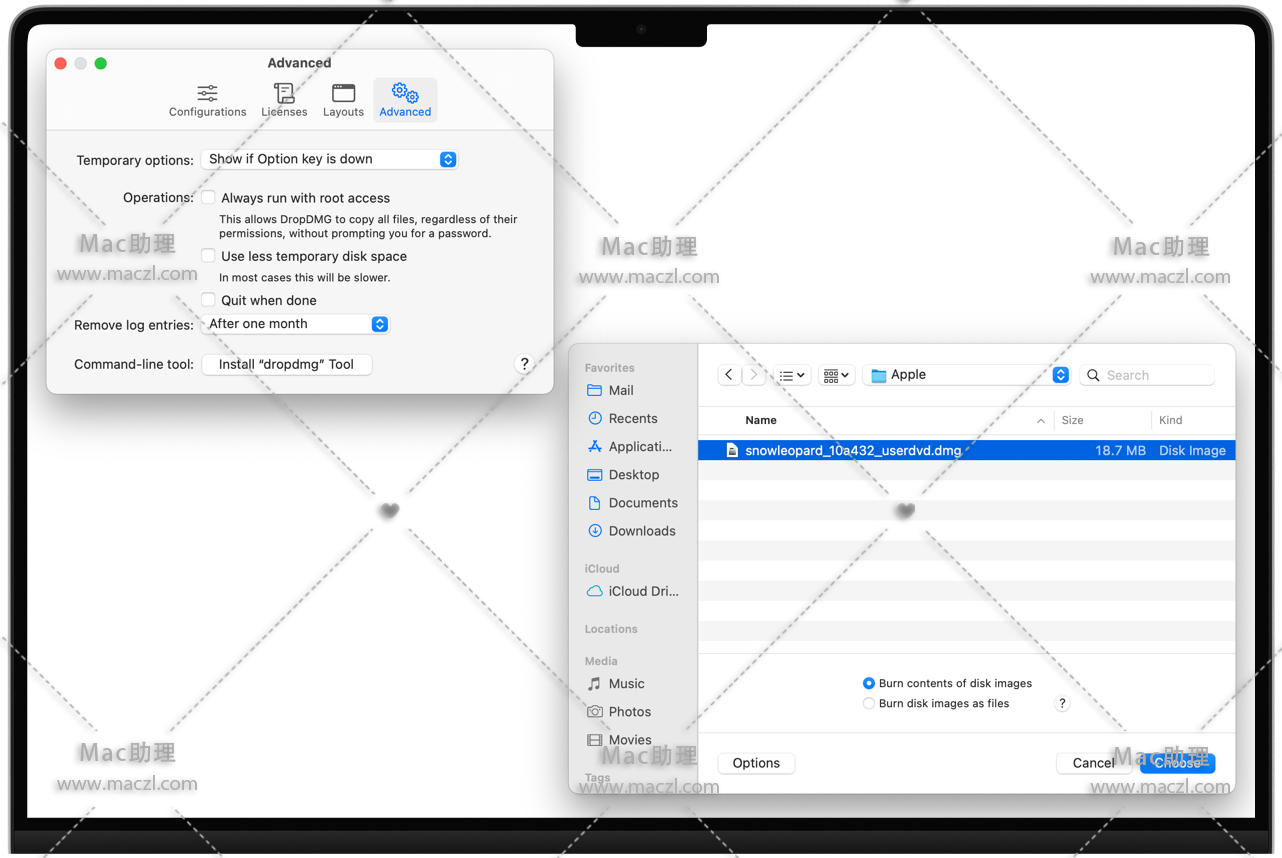Select Burn disk images as files option

(x=869, y=704)
